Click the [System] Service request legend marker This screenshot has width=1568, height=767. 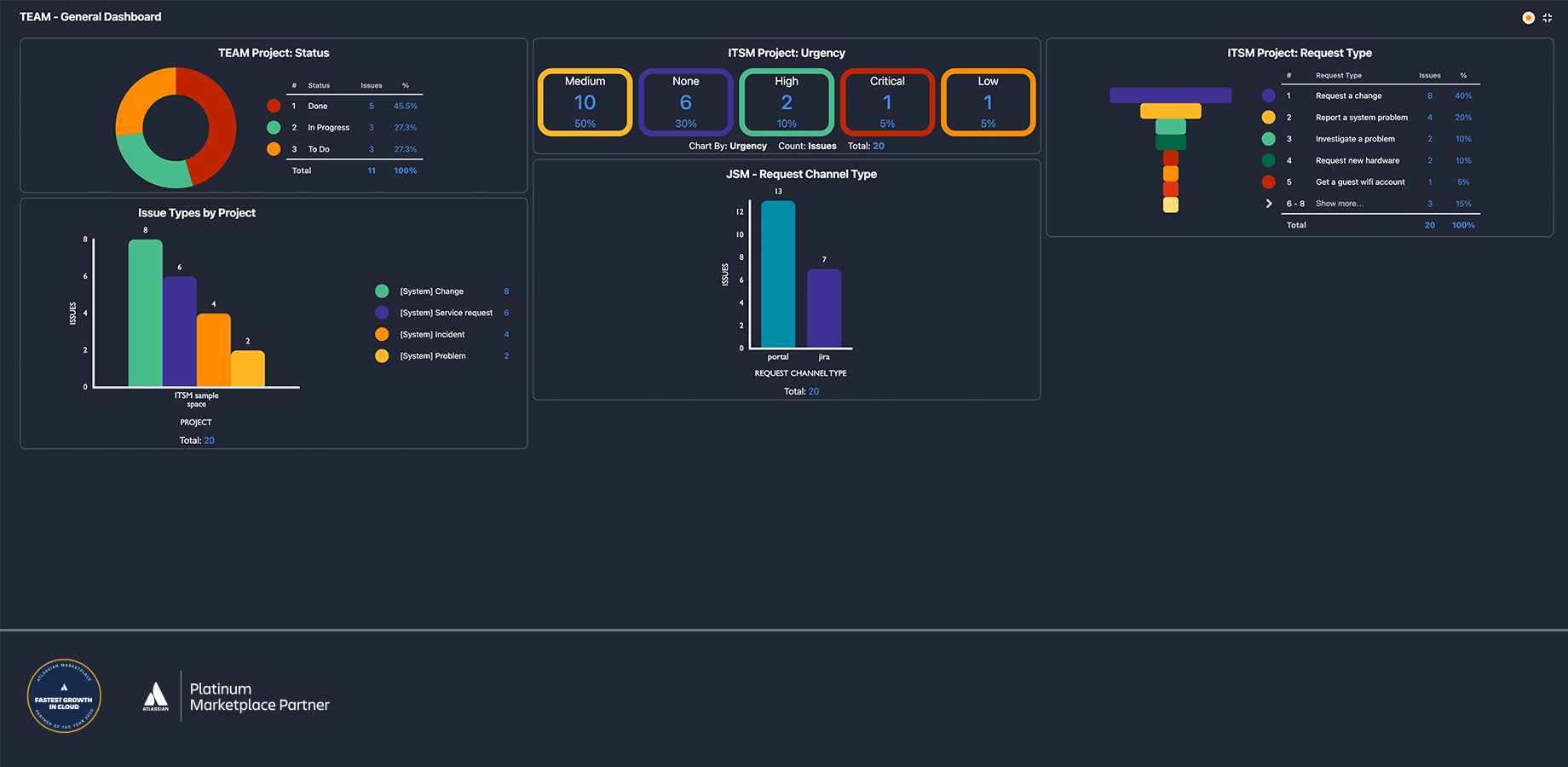[382, 313]
